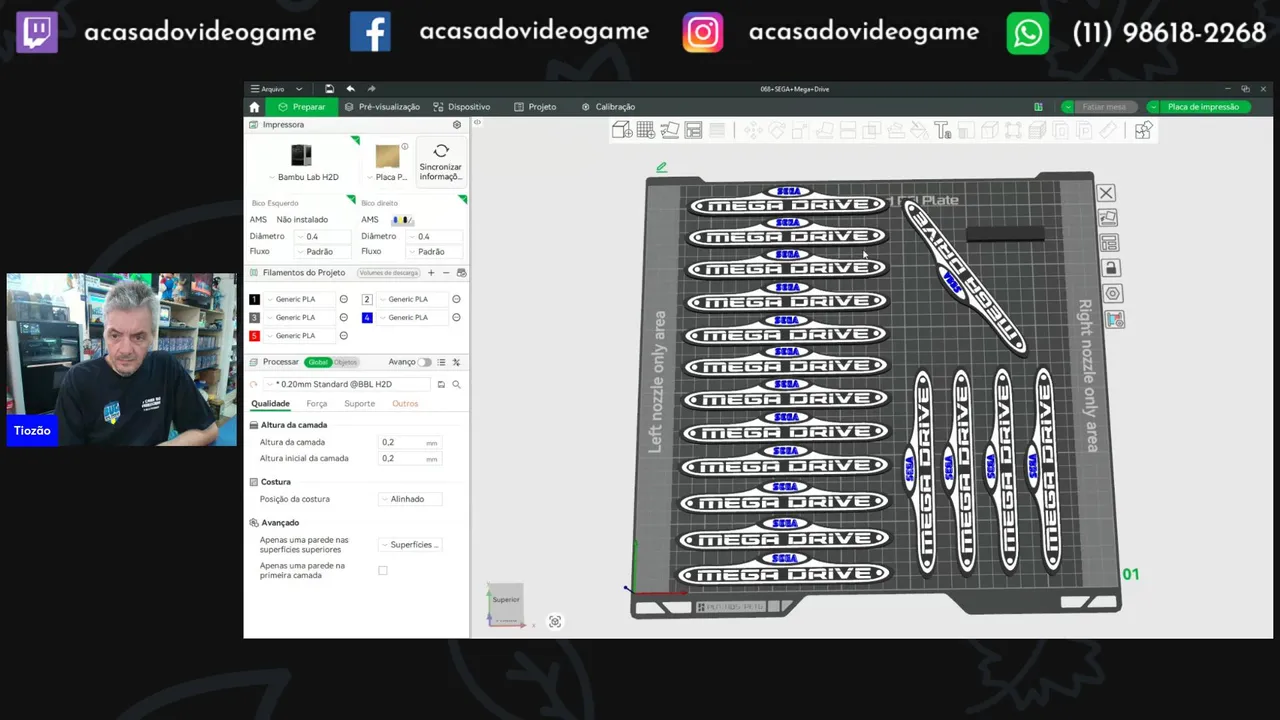Click edit icon for filament 5 Generic PLA

(x=343, y=336)
